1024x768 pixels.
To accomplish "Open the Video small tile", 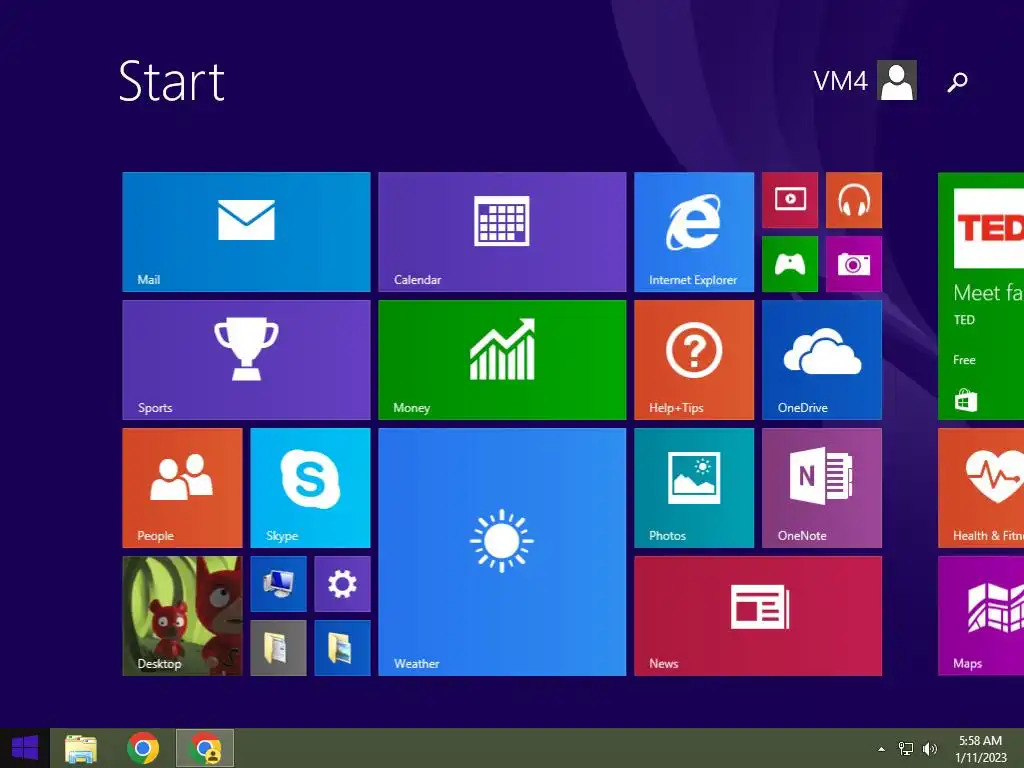I will (790, 200).
